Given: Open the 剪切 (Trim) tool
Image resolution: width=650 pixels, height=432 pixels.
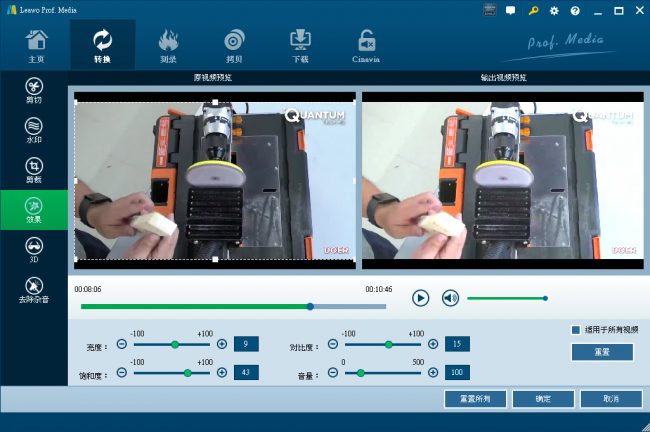Looking at the screenshot, I should pos(34,91).
